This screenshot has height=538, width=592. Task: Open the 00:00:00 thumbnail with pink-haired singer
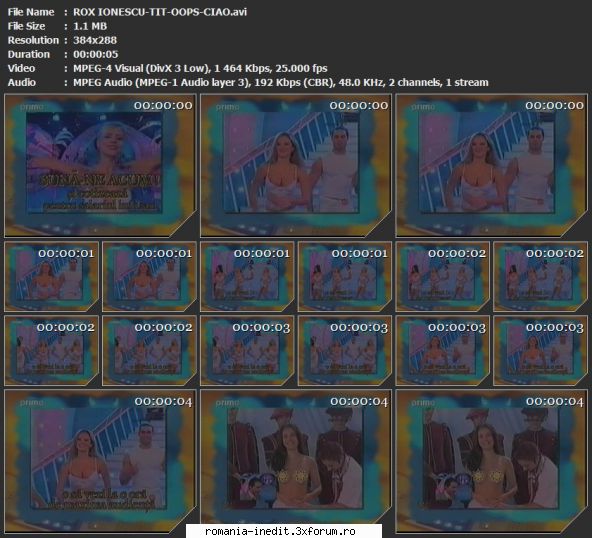[x=100, y=166]
